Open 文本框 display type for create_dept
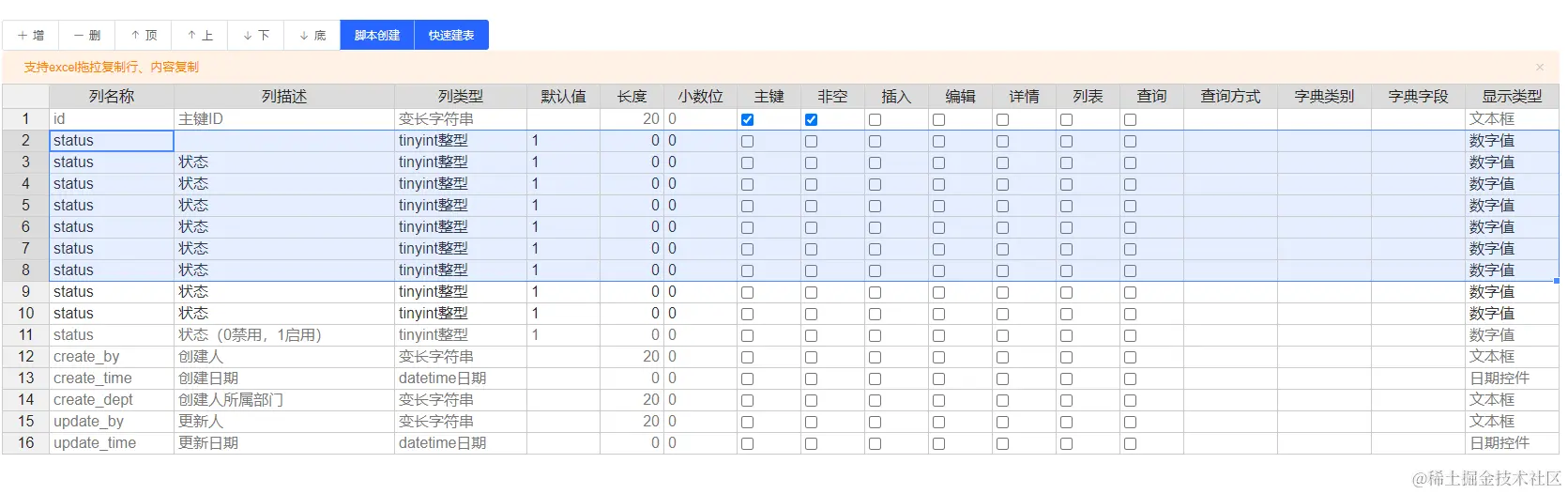This screenshot has width=1568, height=494. pos(1512,400)
